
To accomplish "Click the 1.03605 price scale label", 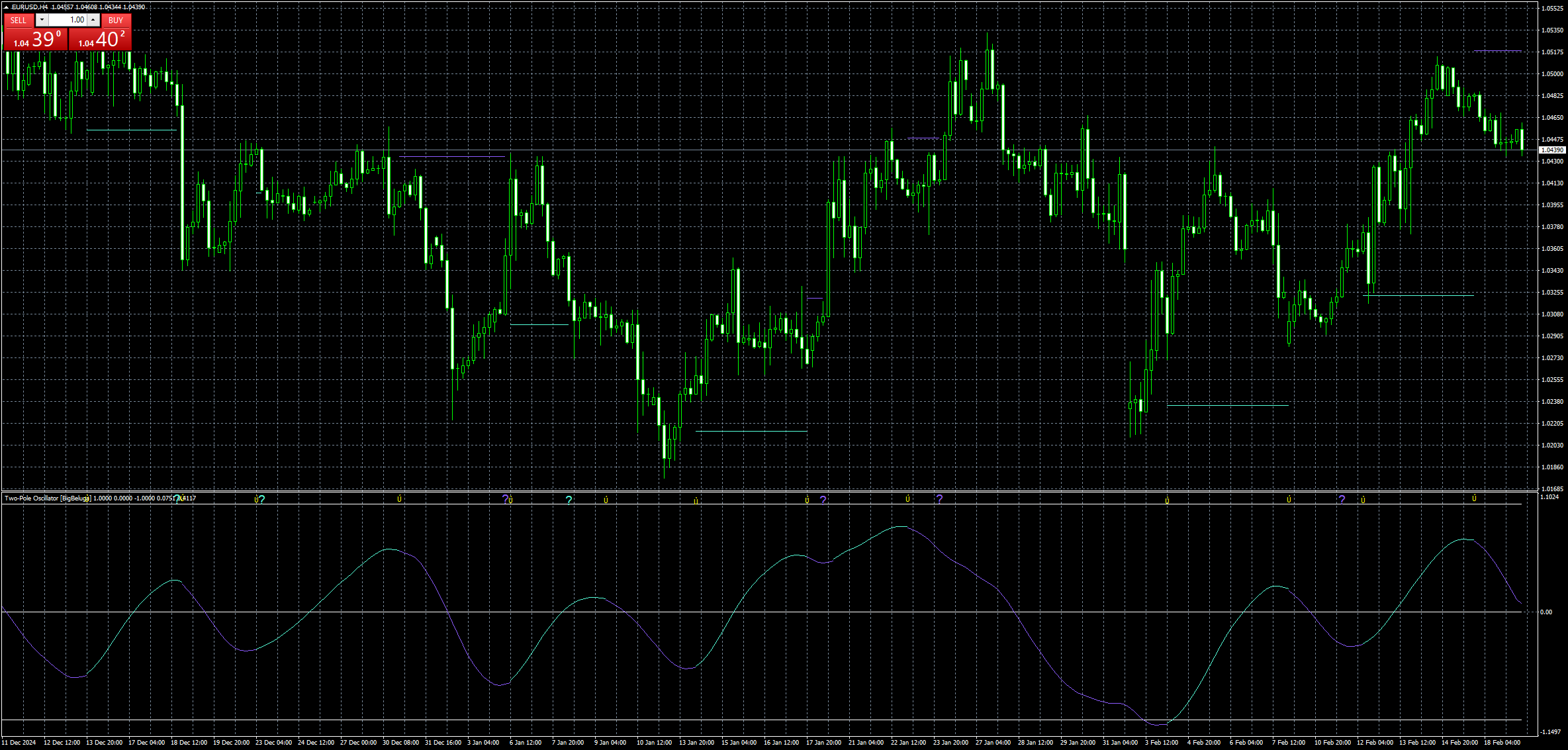I will click(1551, 249).
